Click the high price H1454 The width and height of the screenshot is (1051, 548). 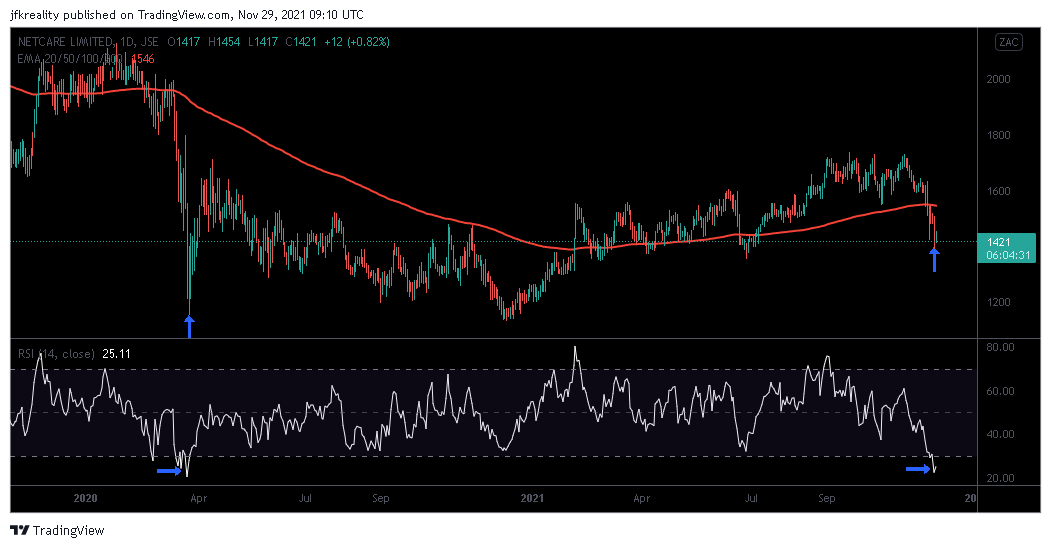224,42
